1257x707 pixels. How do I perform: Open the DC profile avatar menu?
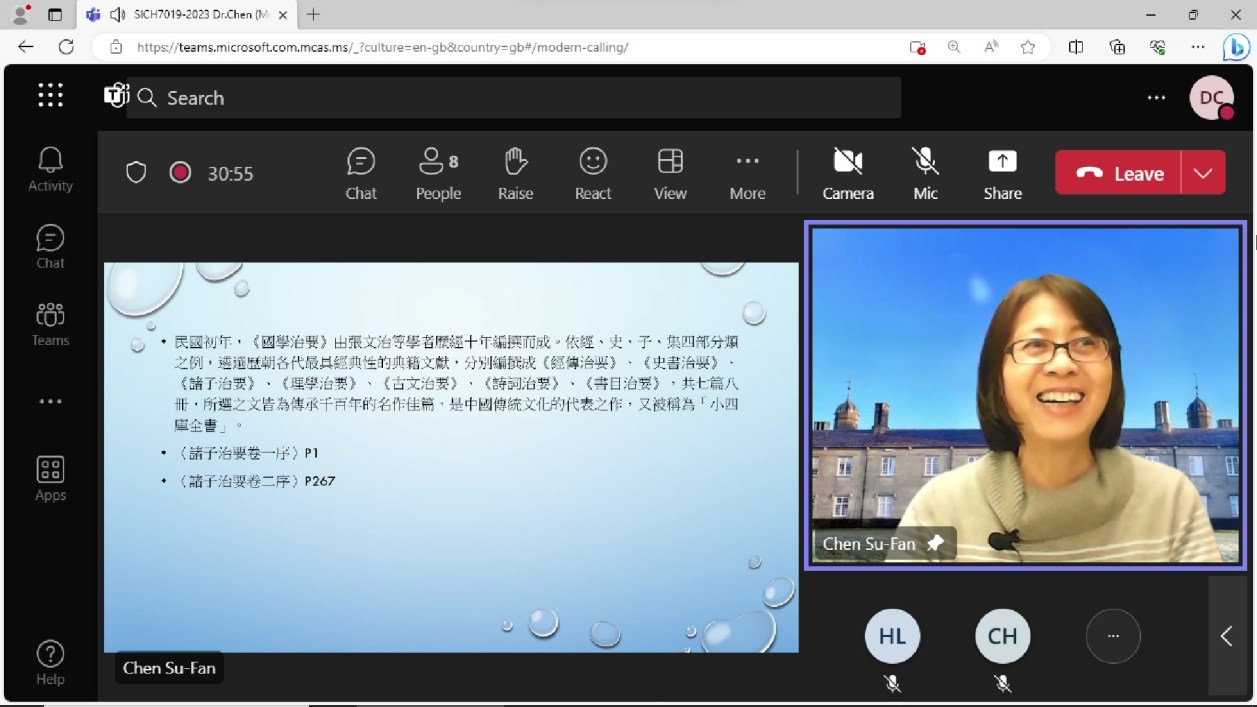click(1211, 98)
